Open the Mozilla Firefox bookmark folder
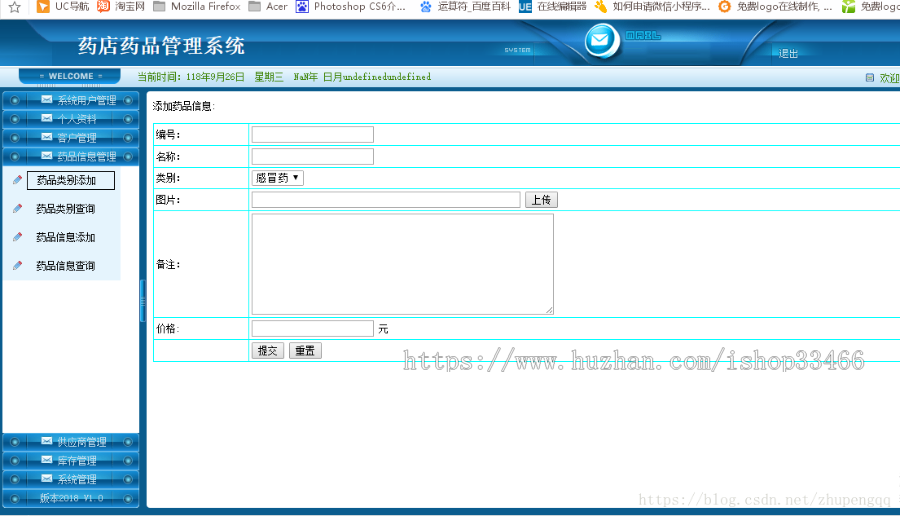 pos(197,6)
